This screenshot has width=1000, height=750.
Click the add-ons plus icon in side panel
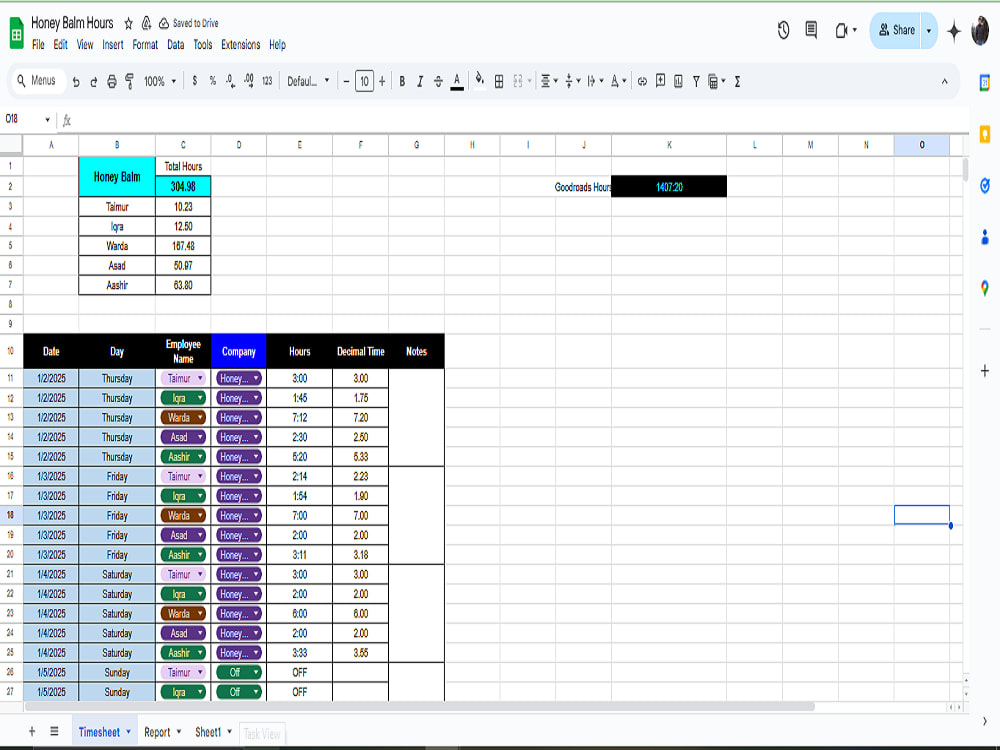pos(985,371)
